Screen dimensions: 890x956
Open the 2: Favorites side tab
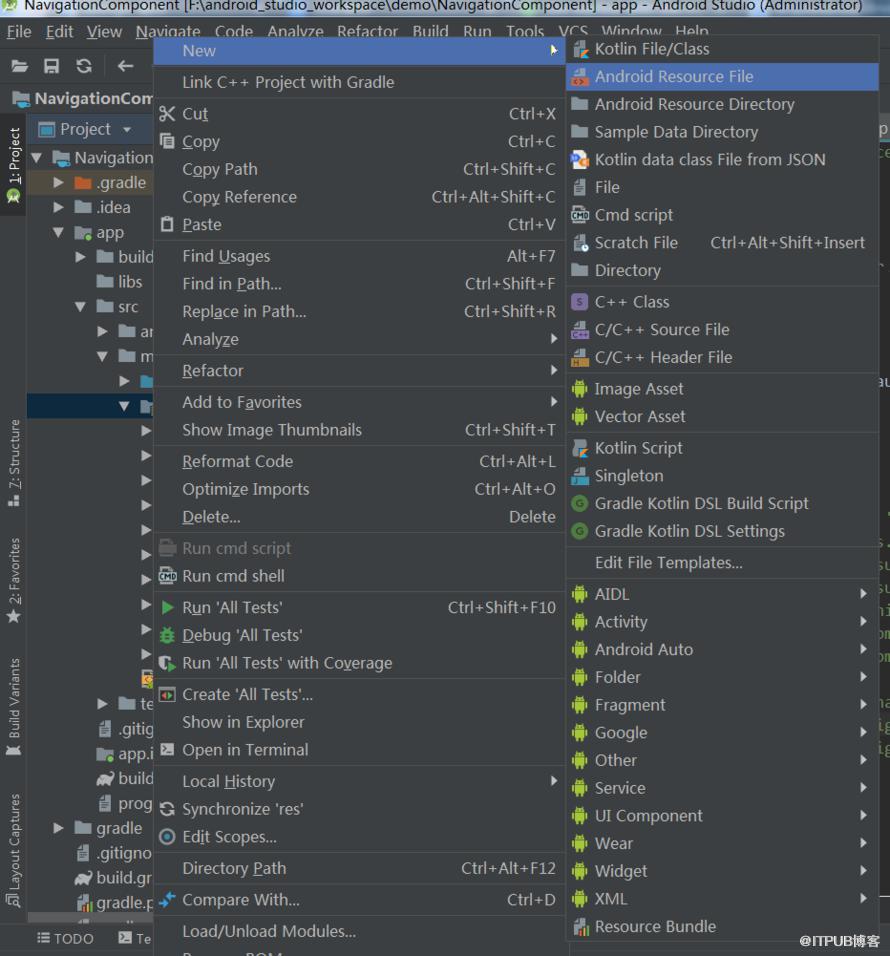tap(14, 580)
